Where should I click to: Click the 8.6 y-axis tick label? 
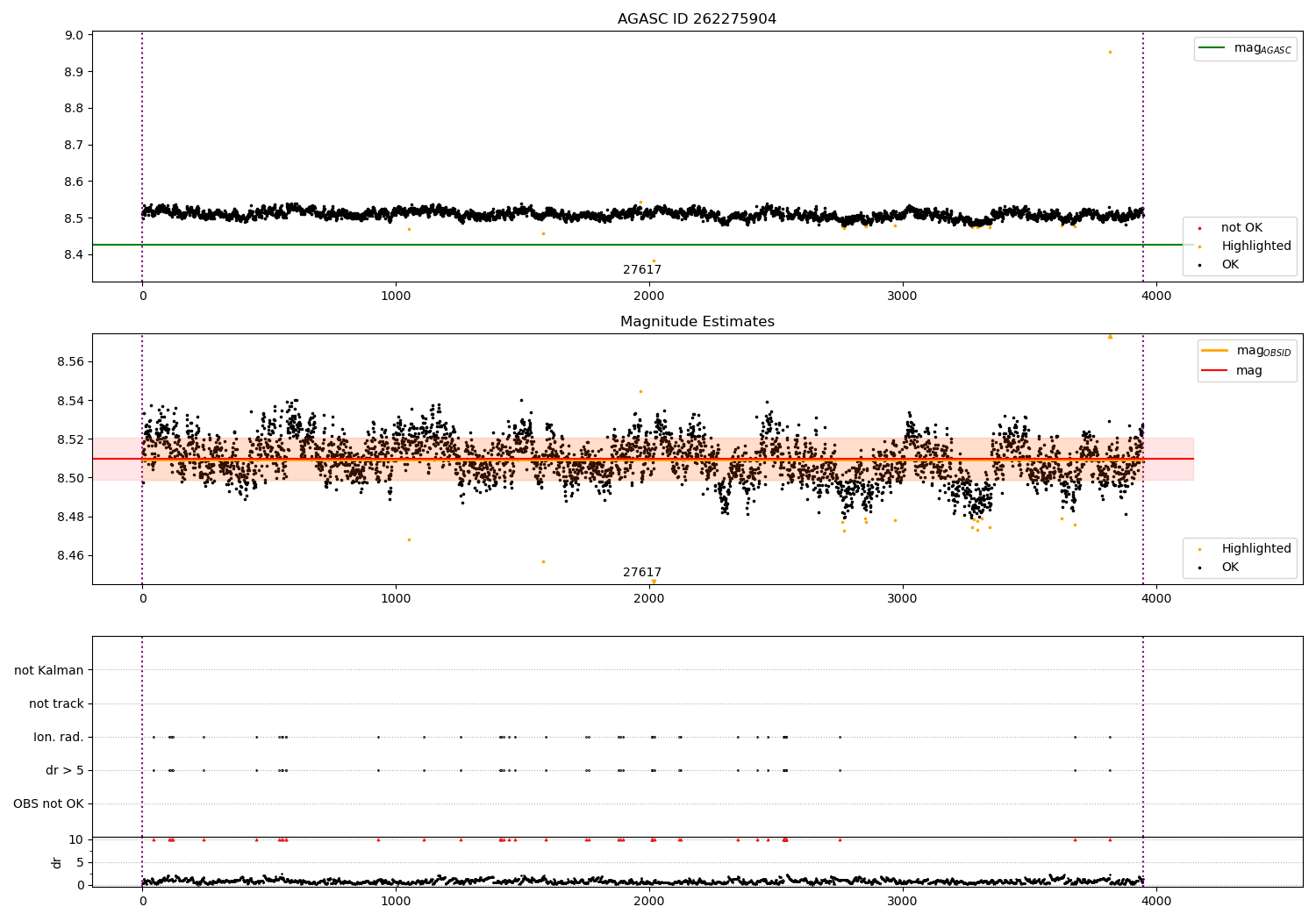pyautogui.click(x=74, y=182)
